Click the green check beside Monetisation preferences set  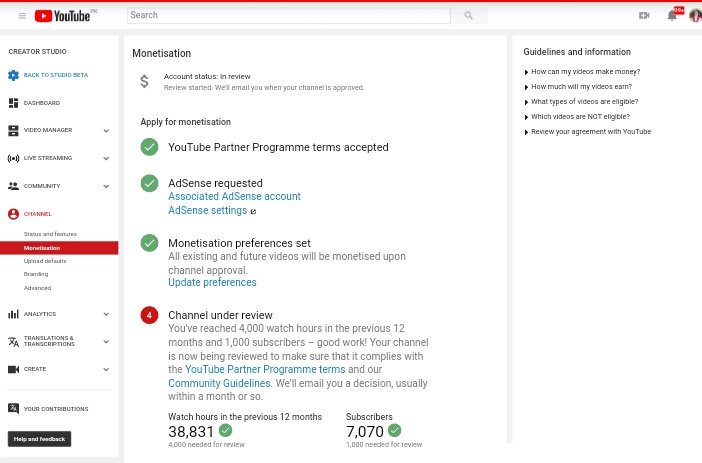(150, 243)
